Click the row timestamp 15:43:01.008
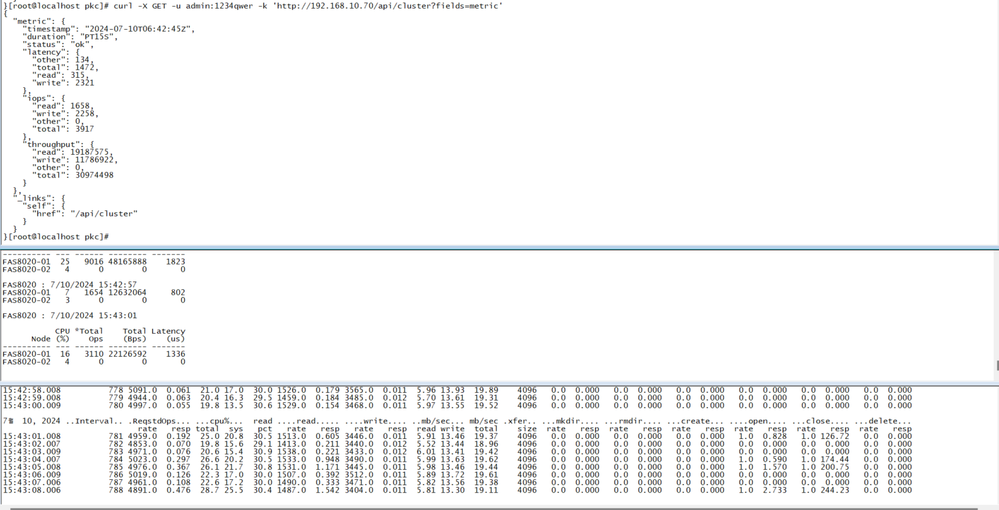 32,437
